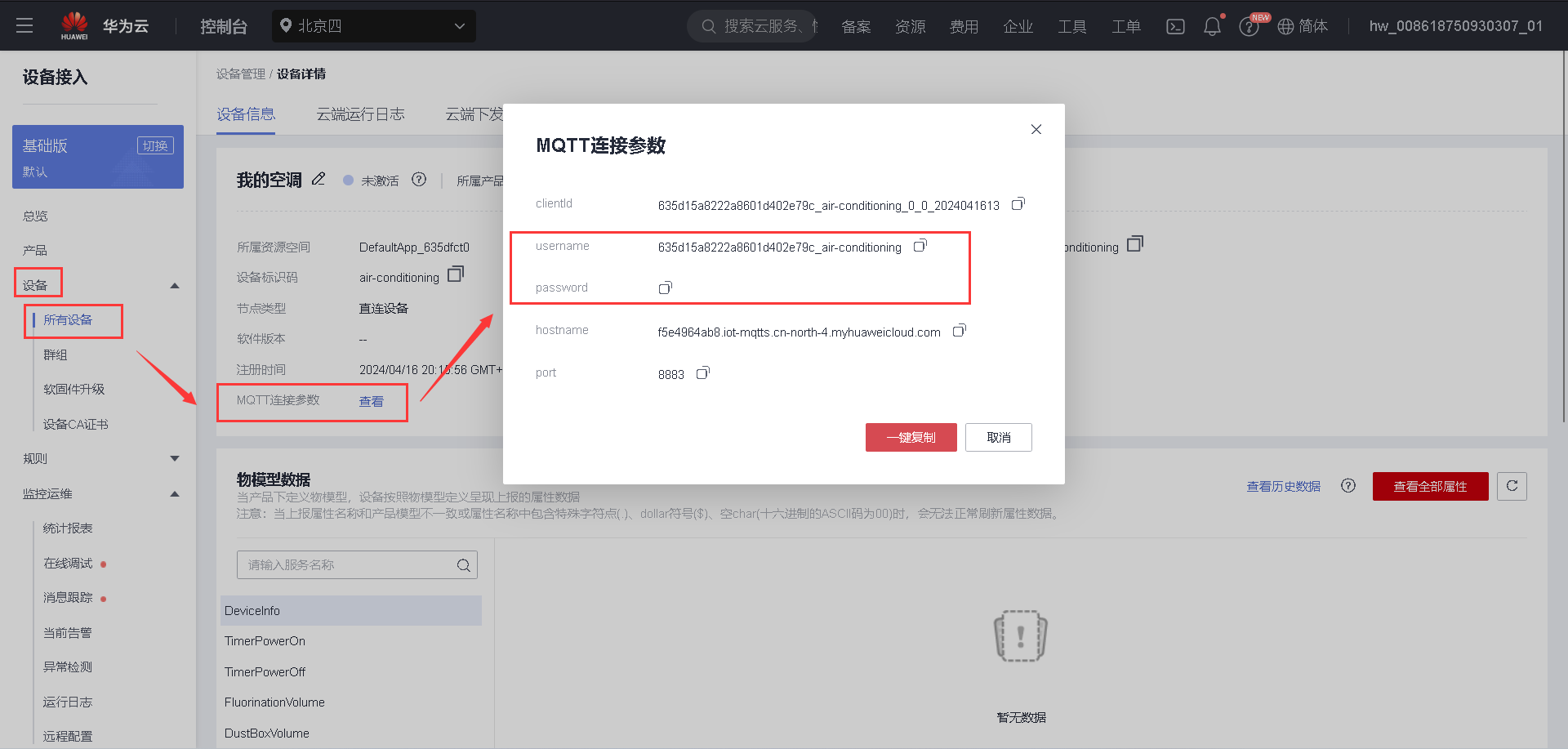1568x749 pixels.
Task: Copy the clientId value
Action: tap(1018, 203)
